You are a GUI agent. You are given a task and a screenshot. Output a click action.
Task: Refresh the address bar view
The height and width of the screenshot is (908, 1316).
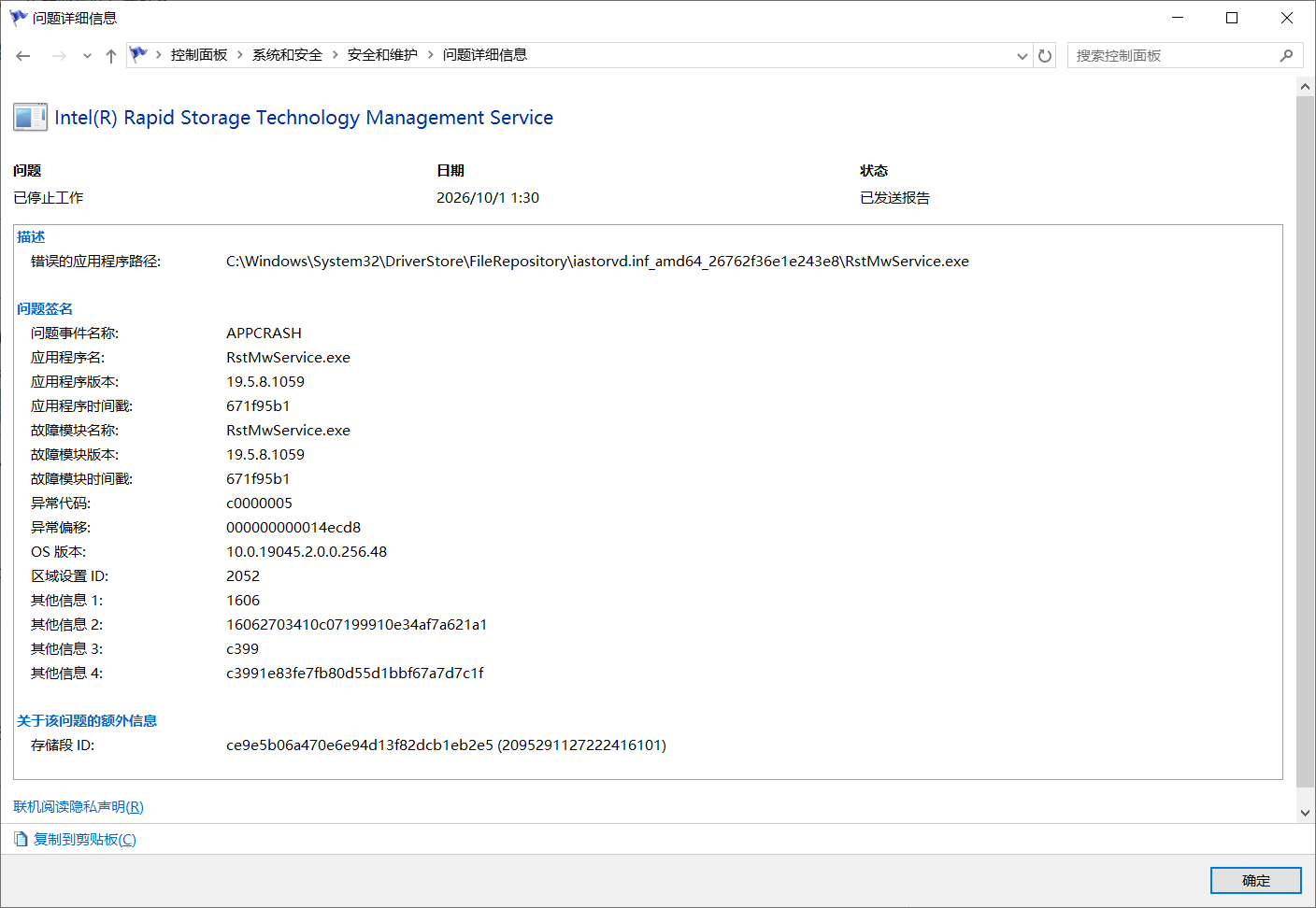click(x=1045, y=56)
